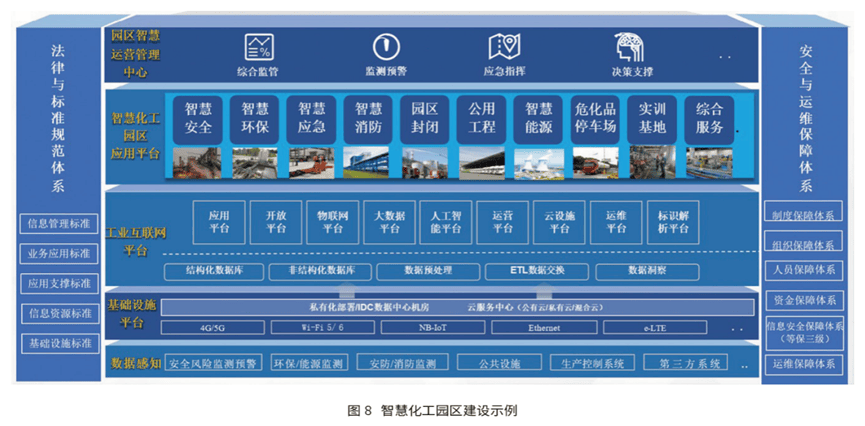Click the 决策支撑 brain icon
Viewport: 865px width, 426px height.
click(631, 46)
